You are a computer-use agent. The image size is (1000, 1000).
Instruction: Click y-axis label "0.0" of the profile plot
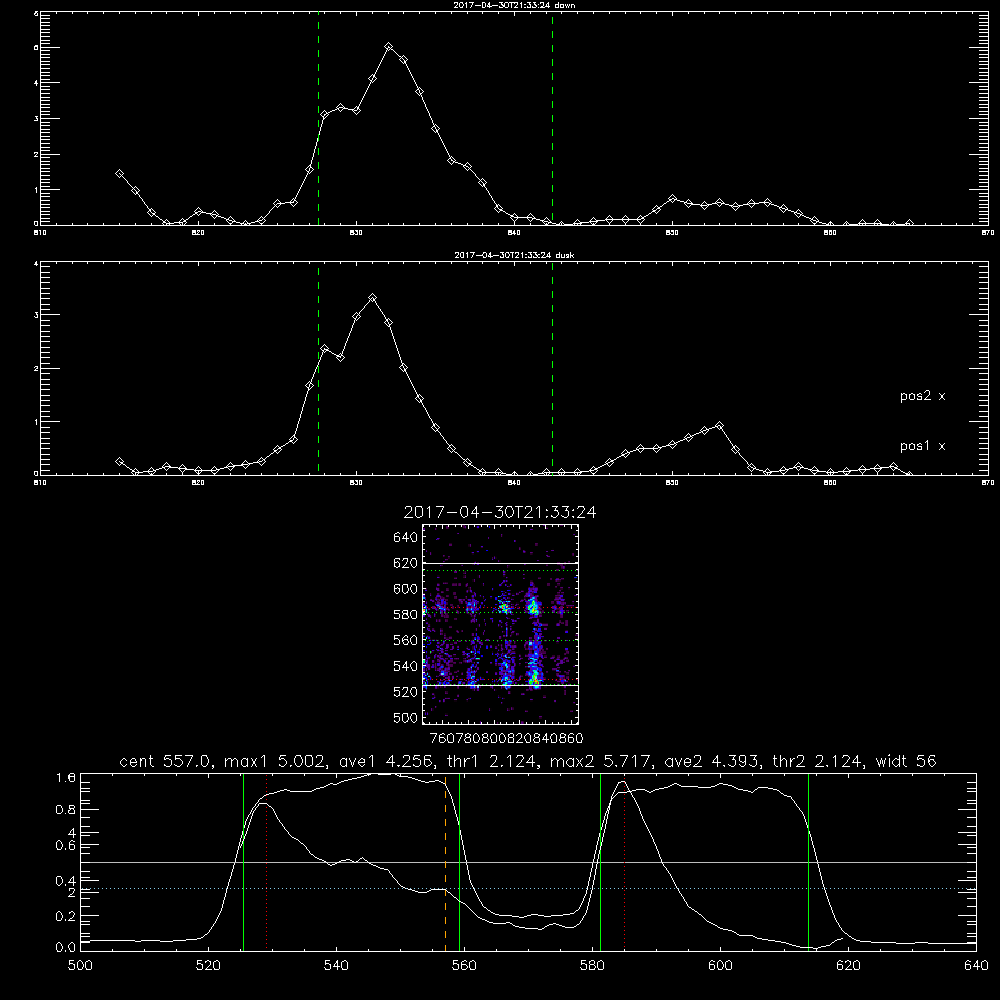66,948
